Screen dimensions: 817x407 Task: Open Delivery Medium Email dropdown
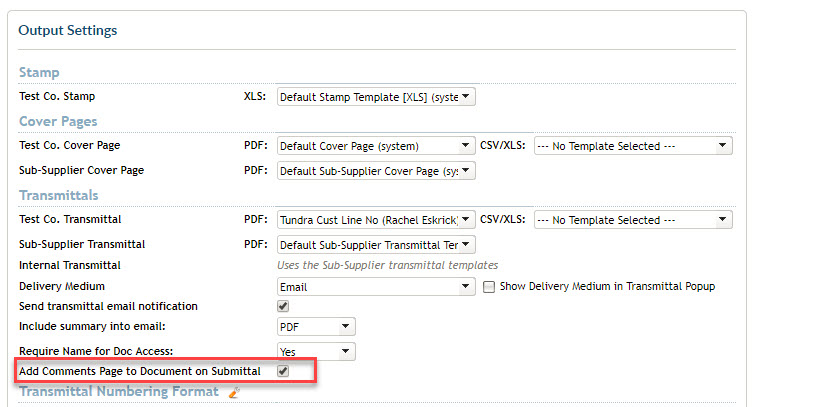click(376, 287)
